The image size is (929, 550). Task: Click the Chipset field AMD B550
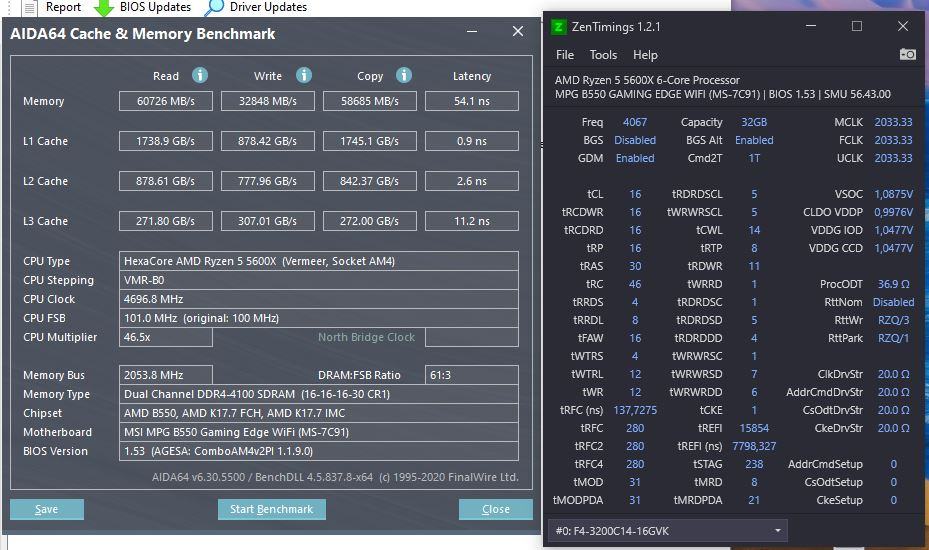tap(319, 413)
